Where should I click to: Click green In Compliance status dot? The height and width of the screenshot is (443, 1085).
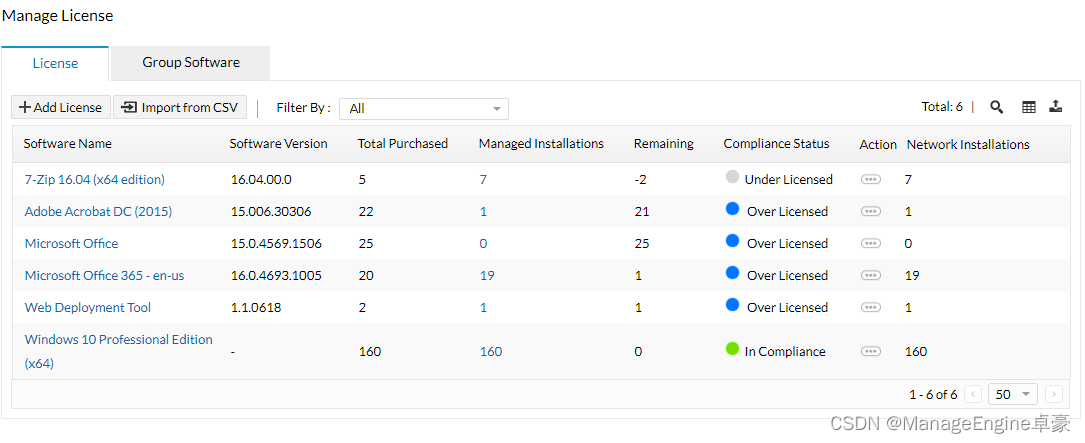pos(732,349)
